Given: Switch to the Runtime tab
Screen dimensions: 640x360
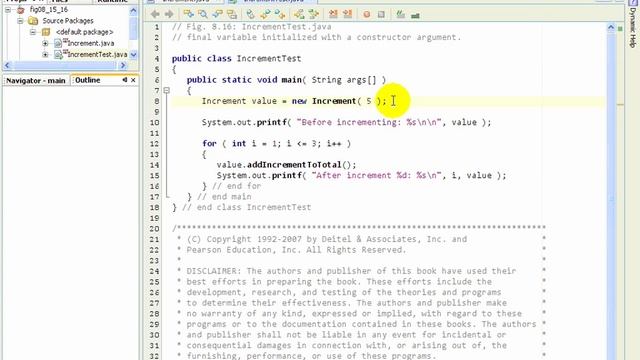Looking at the screenshot, I should pos(112,1).
